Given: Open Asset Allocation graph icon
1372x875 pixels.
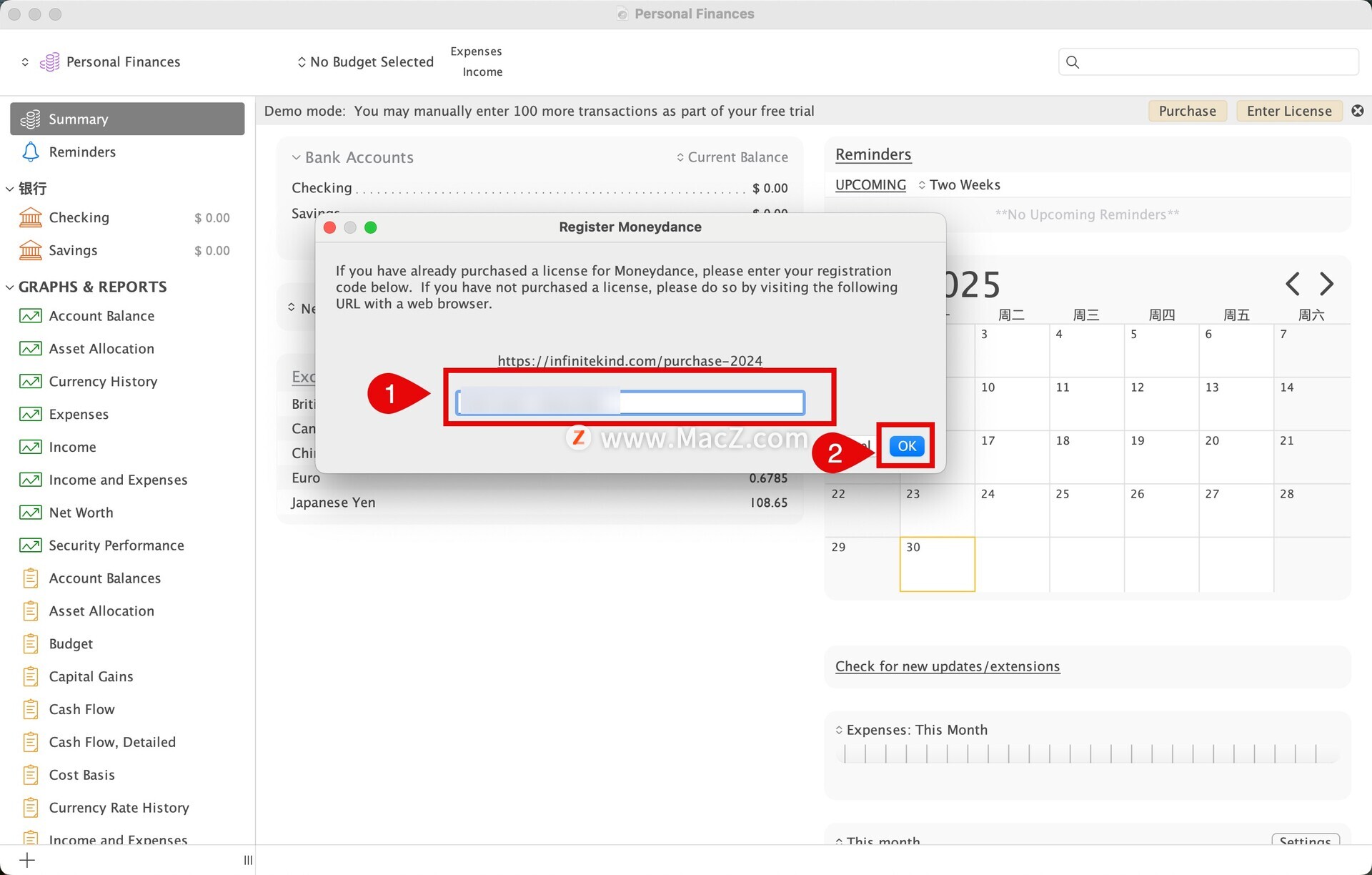Looking at the screenshot, I should click(30, 349).
